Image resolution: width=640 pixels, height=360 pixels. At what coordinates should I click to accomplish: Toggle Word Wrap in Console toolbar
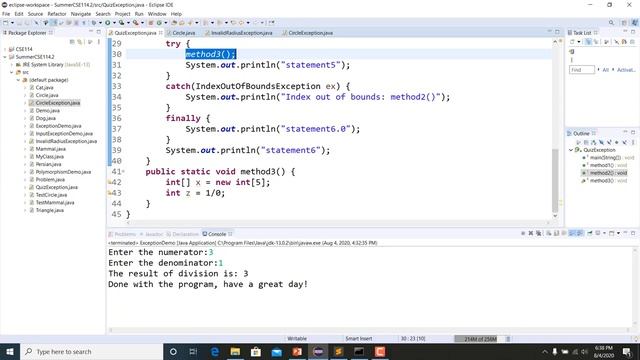tap(564, 233)
